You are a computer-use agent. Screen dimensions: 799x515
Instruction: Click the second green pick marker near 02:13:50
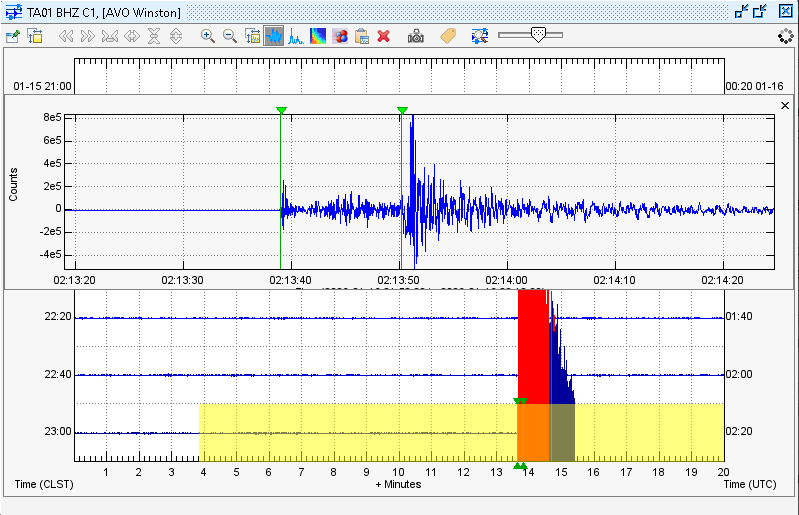[402, 111]
